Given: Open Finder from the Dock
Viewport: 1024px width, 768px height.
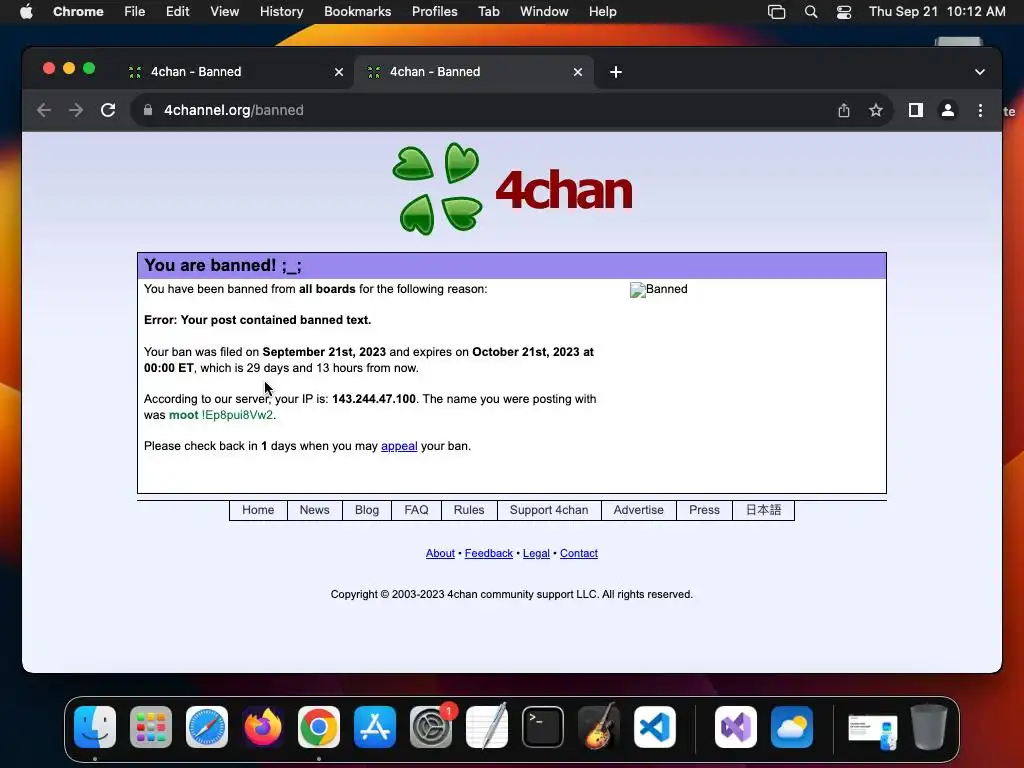Looking at the screenshot, I should pos(95,727).
